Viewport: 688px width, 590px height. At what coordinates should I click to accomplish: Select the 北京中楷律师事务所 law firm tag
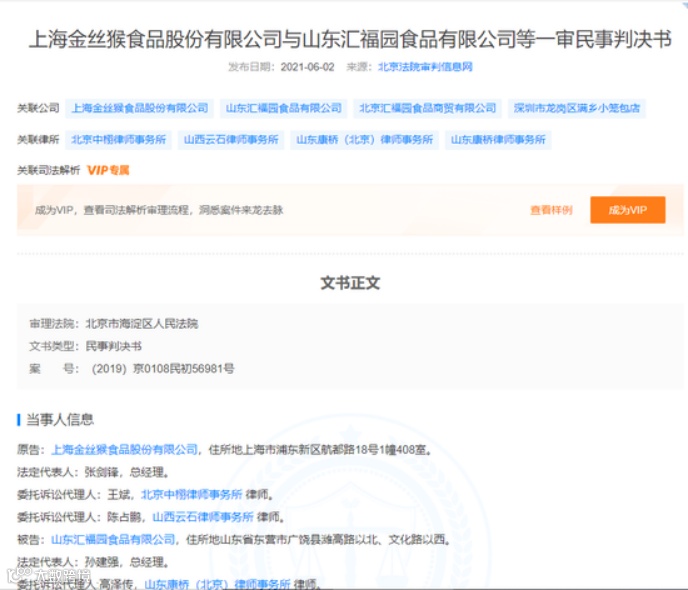point(118,140)
